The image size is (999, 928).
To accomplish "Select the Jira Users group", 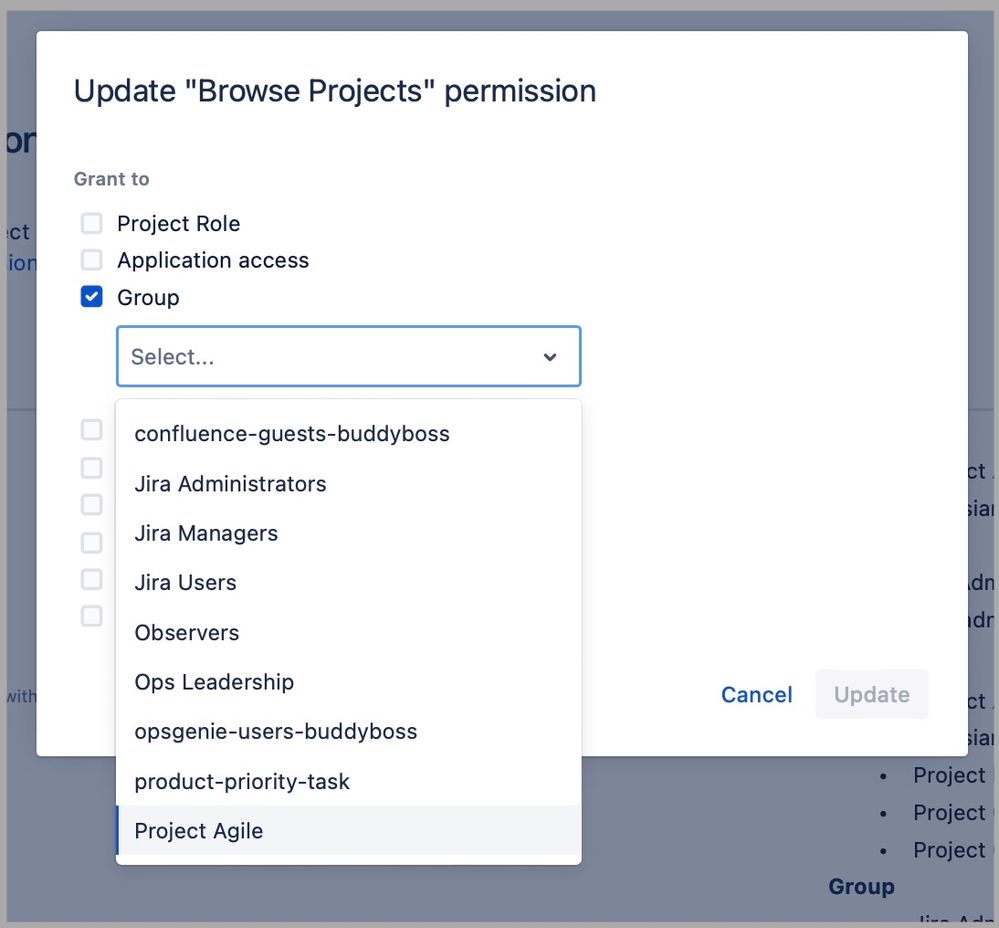I will coord(186,582).
